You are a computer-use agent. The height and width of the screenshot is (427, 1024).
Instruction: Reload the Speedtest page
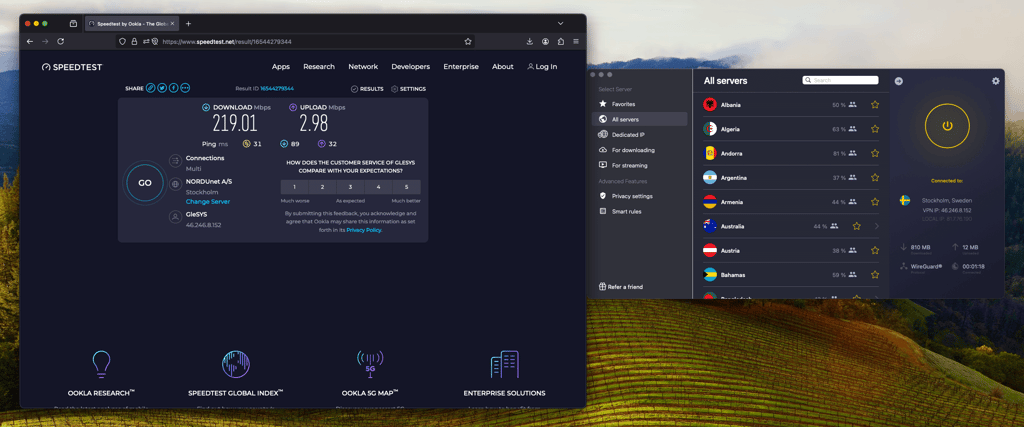coord(61,41)
